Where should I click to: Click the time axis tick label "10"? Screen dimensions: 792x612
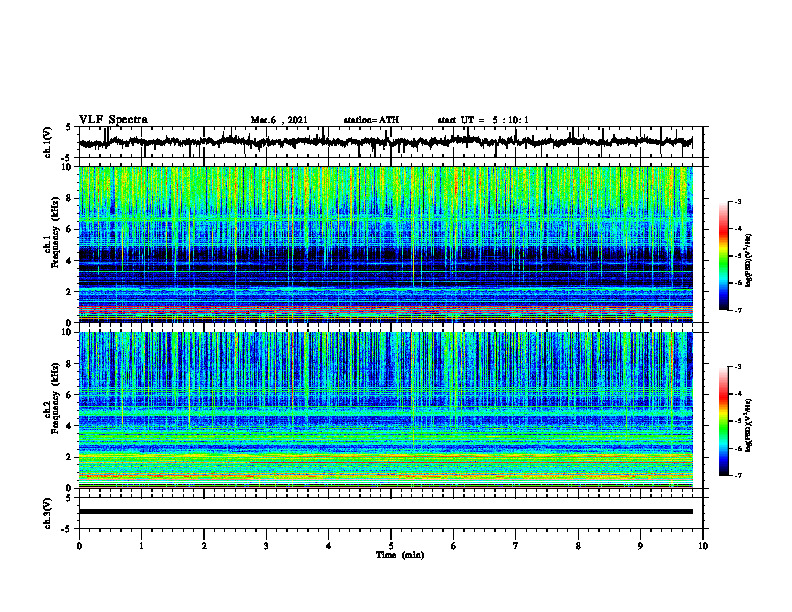tap(703, 545)
